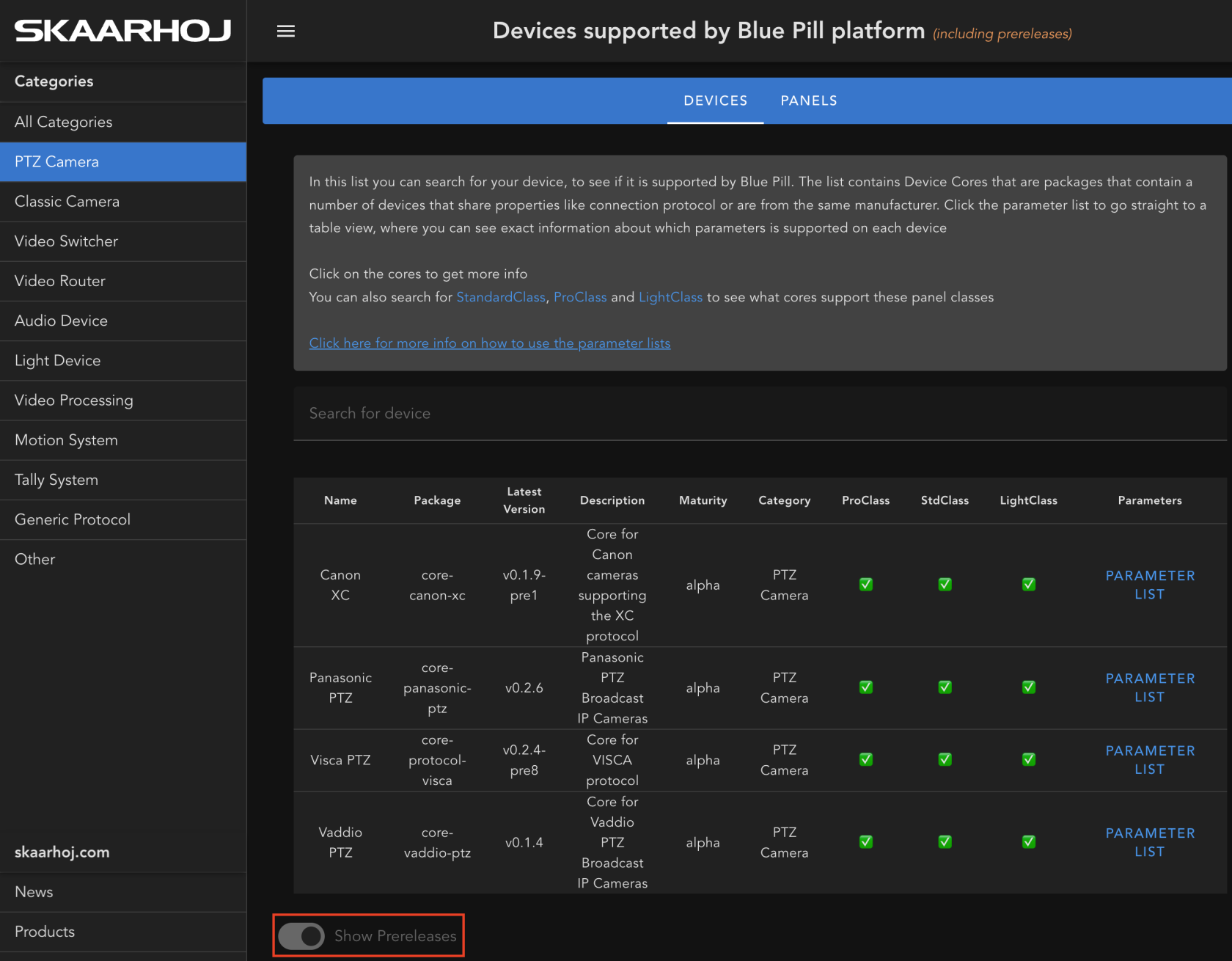Select All Categories in sidebar

[x=123, y=122]
